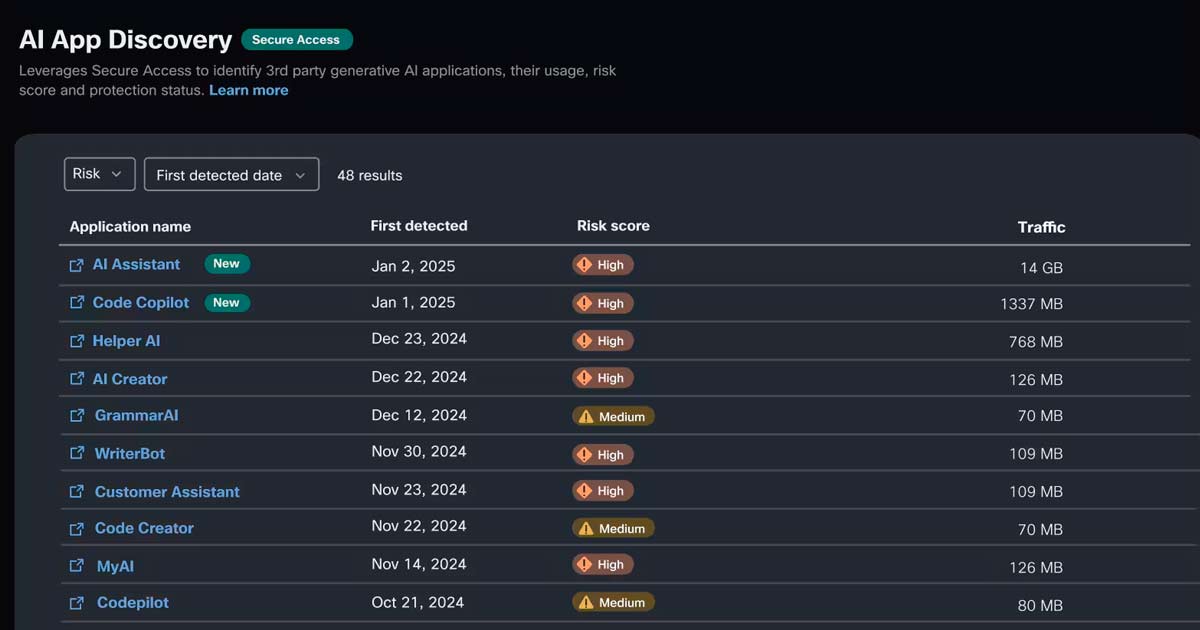Open the external link icon beside WriterBot

pyautogui.click(x=77, y=454)
